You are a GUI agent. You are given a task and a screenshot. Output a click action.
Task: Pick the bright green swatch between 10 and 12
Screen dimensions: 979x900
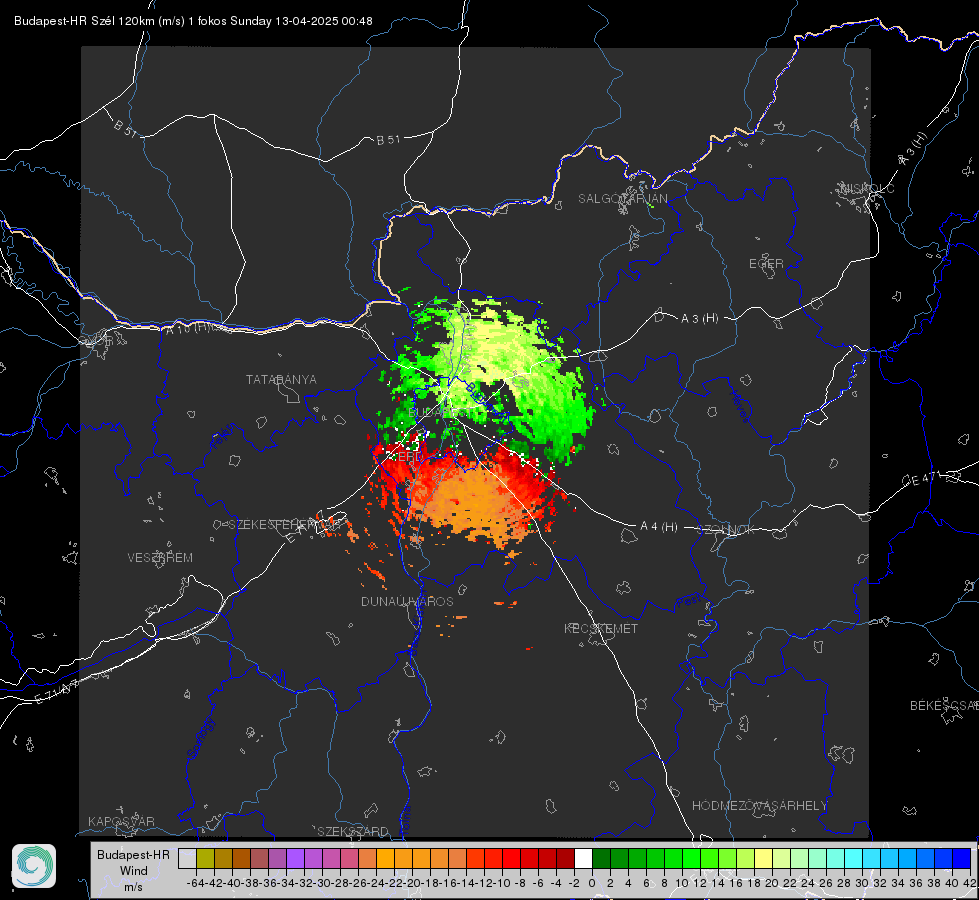pos(691,858)
